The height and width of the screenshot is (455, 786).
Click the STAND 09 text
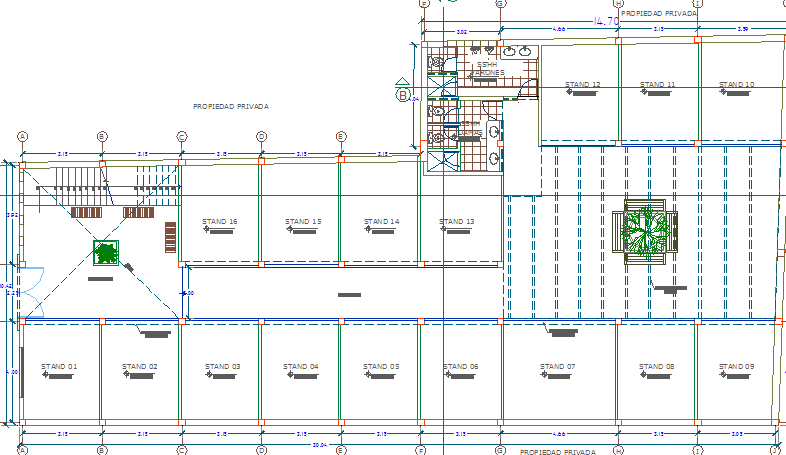[x=737, y=367]
